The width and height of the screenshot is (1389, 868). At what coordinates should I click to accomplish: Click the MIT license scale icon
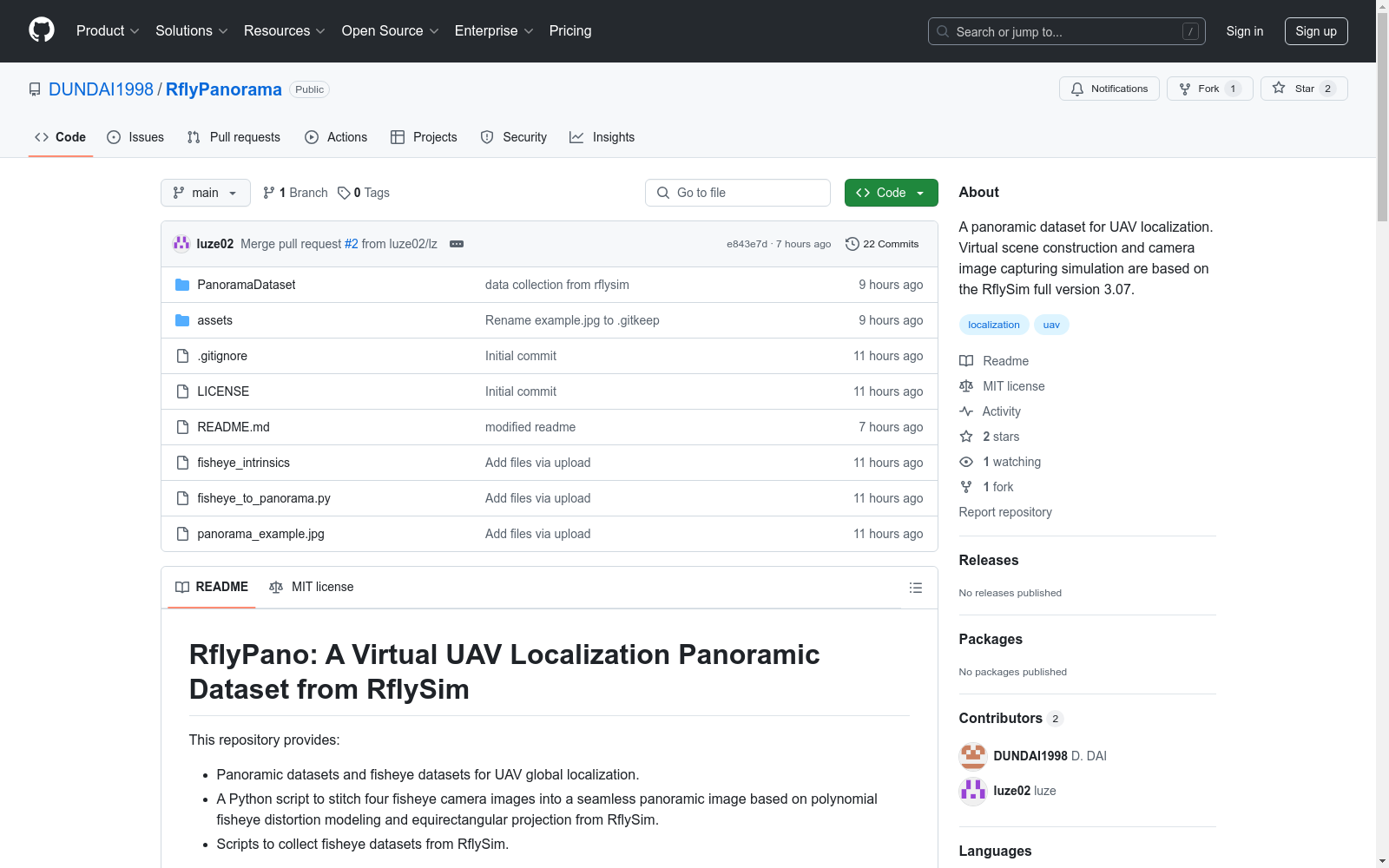coord(966,386)
